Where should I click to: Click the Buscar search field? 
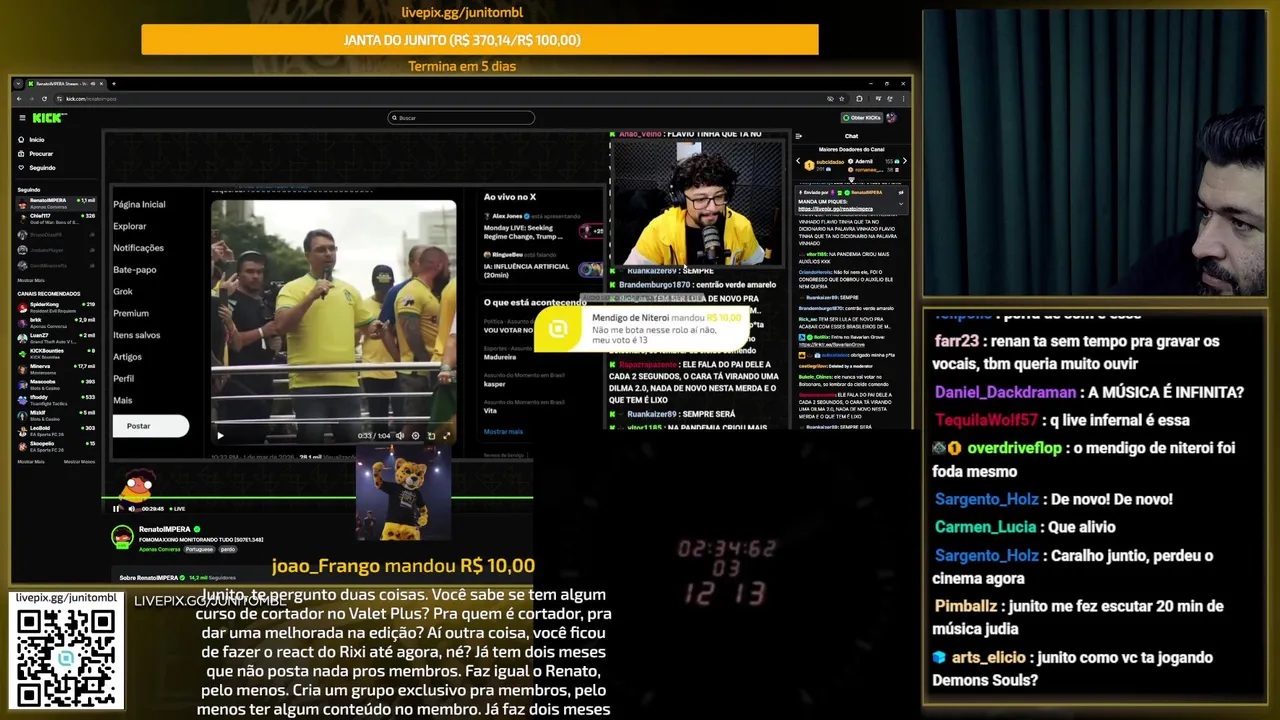point(461,118)
